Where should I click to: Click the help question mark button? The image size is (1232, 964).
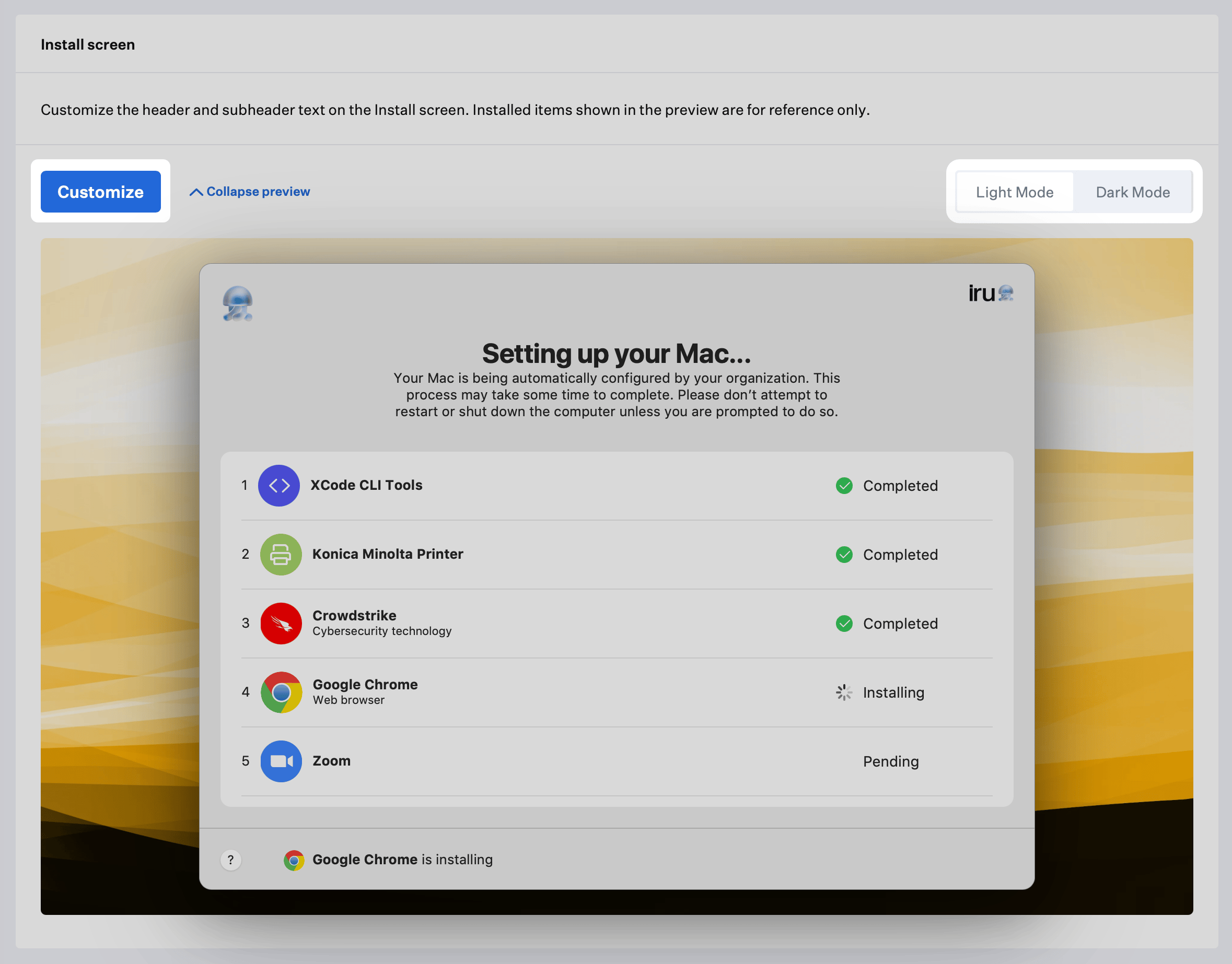pos(230,860)
